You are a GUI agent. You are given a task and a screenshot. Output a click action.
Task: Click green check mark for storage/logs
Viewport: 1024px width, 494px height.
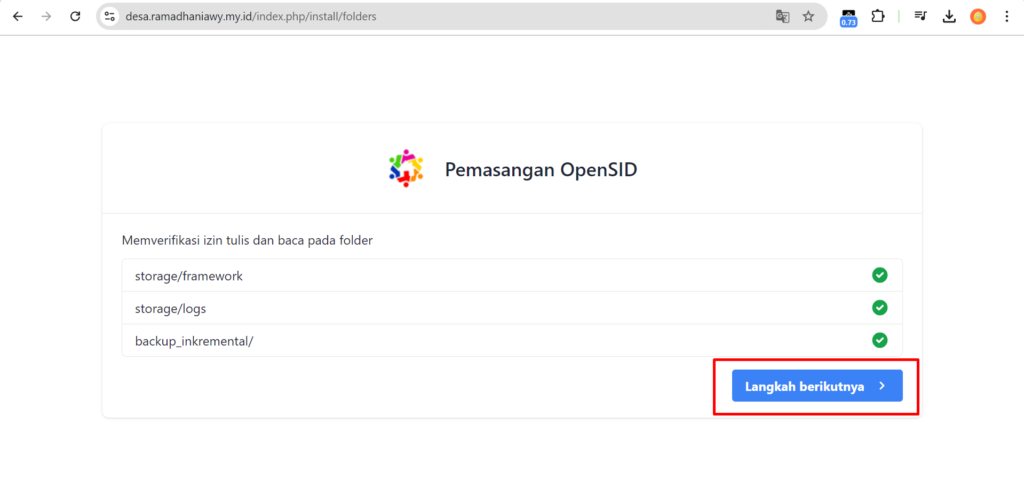click(x=880, y=307)
